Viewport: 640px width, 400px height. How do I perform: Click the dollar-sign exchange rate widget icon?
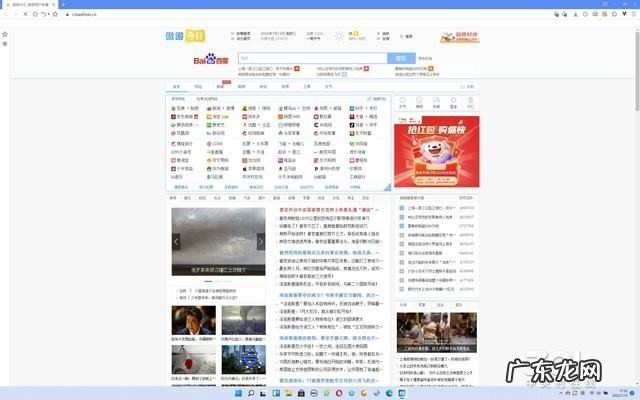point(471,102)
